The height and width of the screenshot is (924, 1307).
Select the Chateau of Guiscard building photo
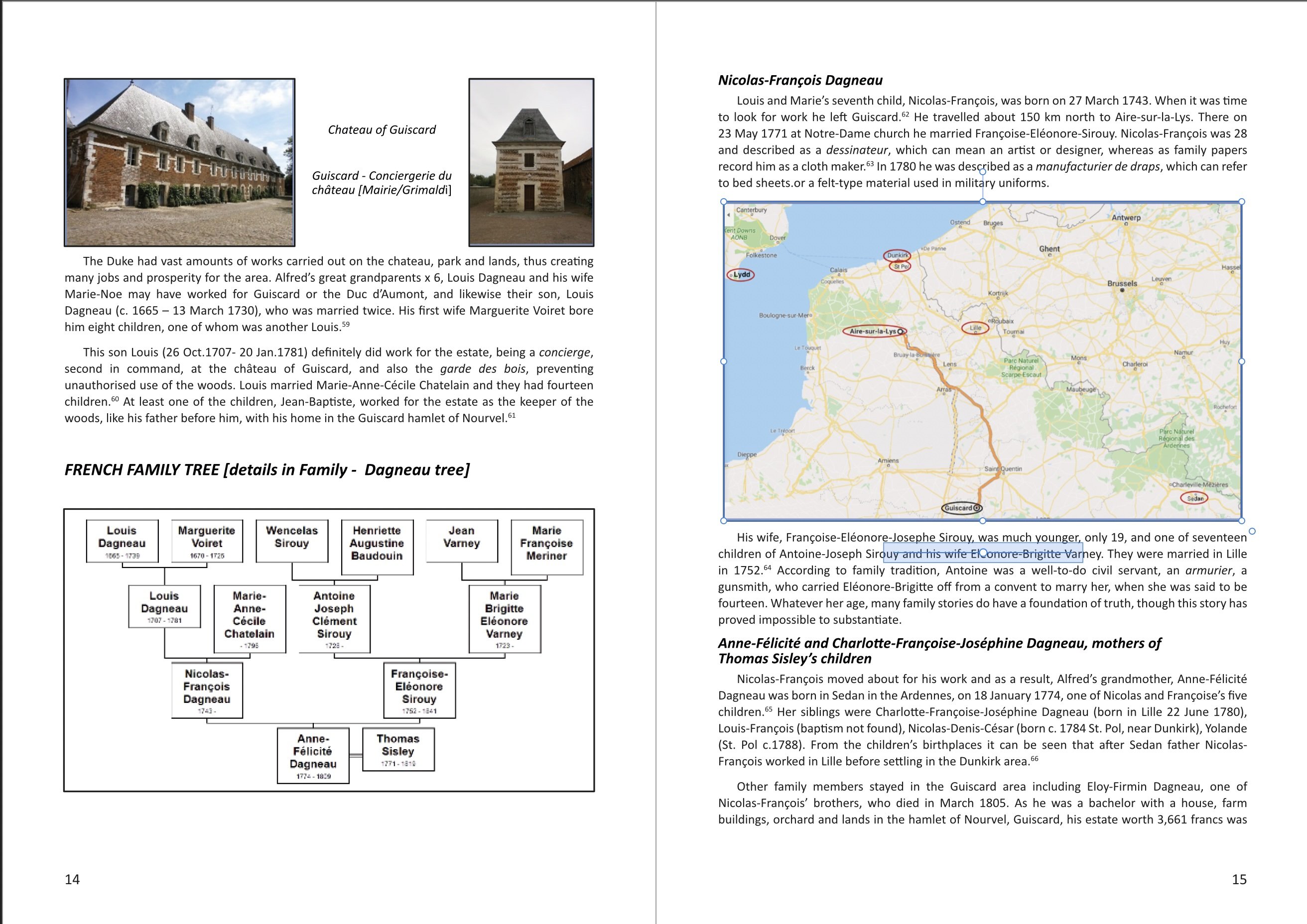tap(179, 162)
